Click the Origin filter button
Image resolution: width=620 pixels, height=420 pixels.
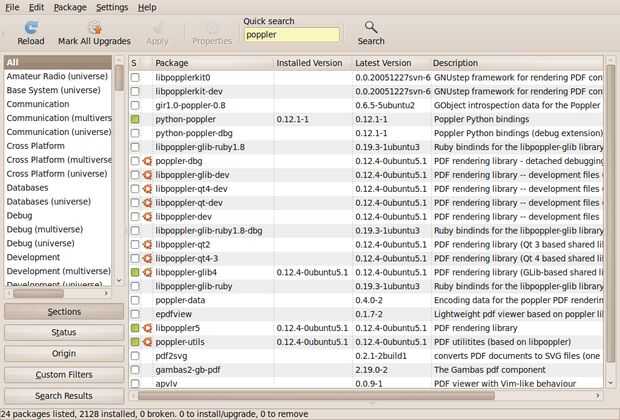(64, 353)
